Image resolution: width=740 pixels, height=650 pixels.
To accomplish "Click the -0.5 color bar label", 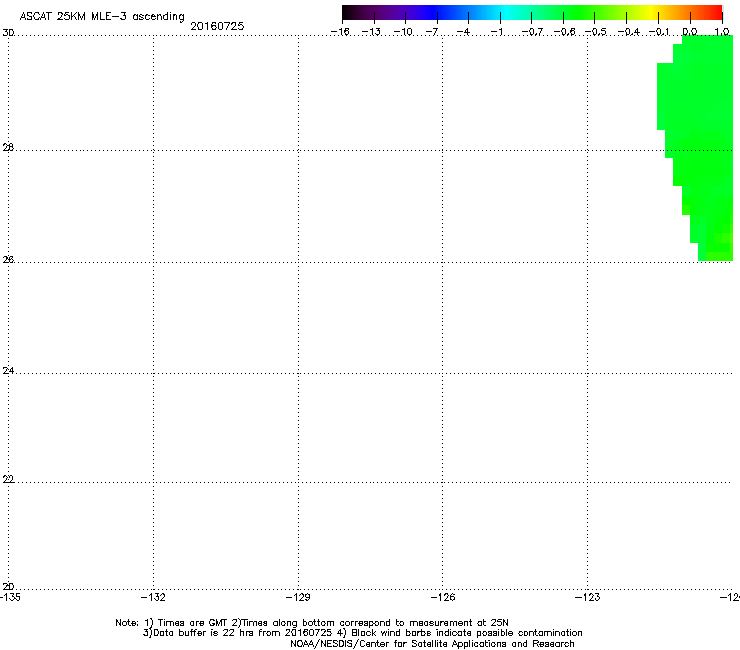I will tap(596, 32).
